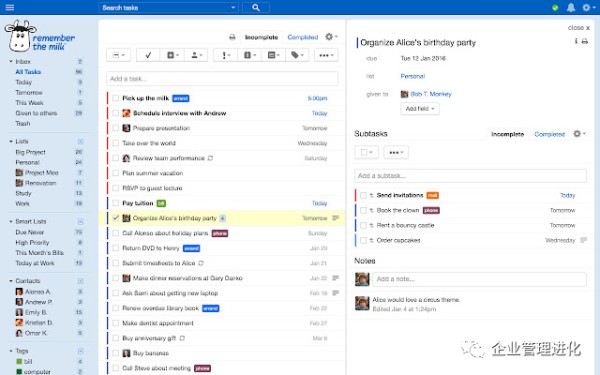This screenshot has height=375, width=600.
Task: Check the Book the clown subtask
Action: point(363,210)
